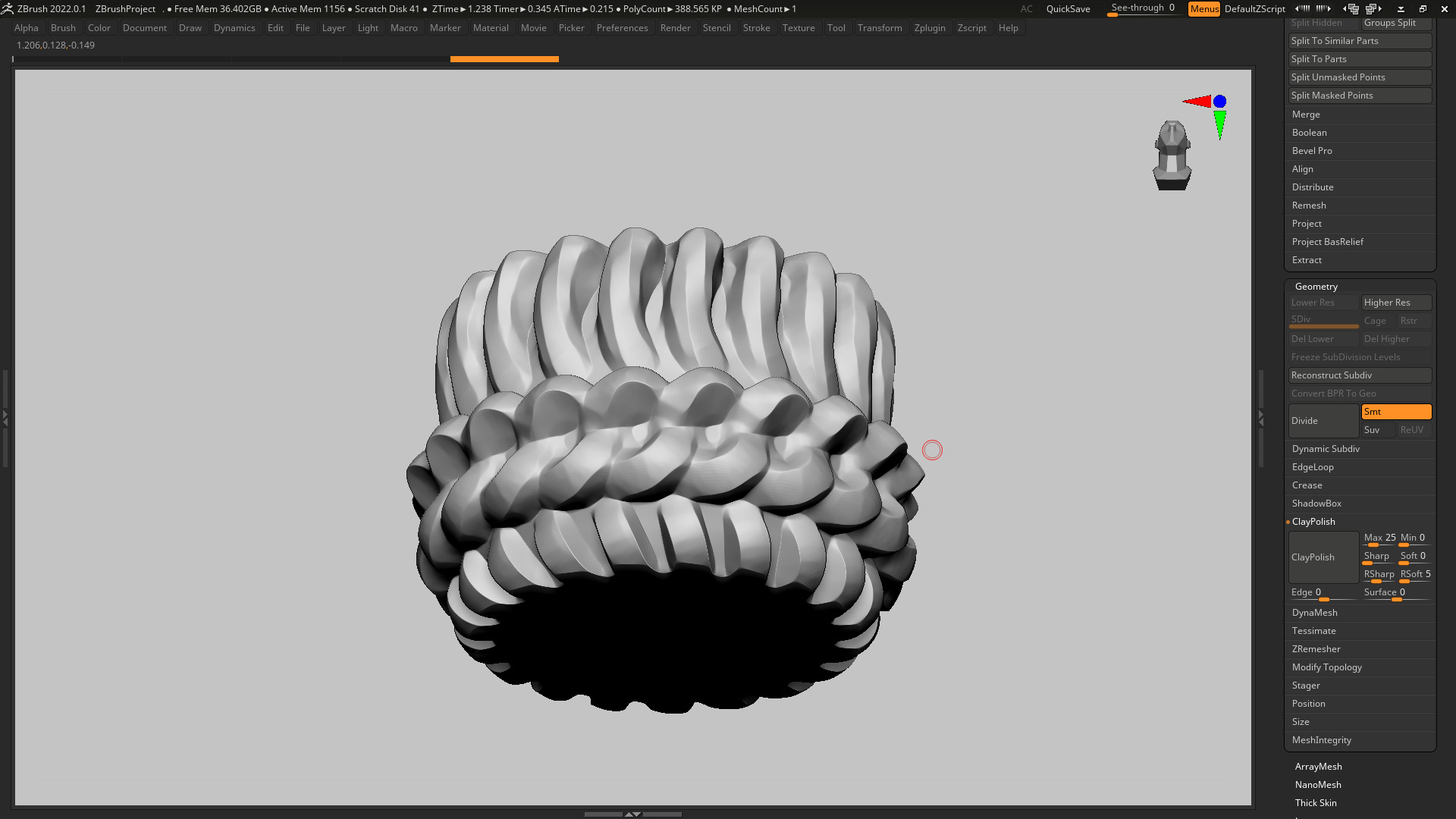Open the Material menu
Screen dimensions: 1456x819
[x=491, y=28]
